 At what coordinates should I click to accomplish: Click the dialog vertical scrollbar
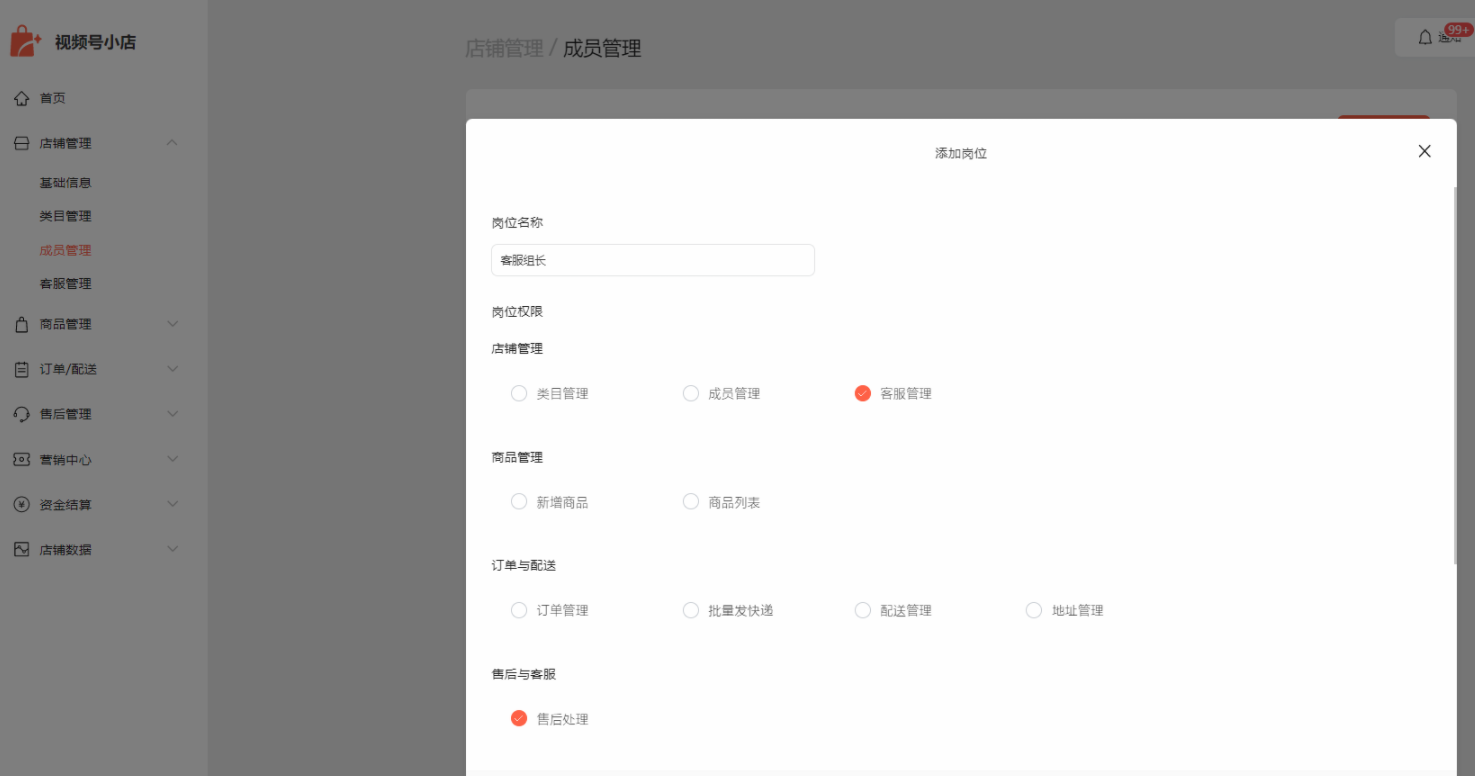[1456, 375]
